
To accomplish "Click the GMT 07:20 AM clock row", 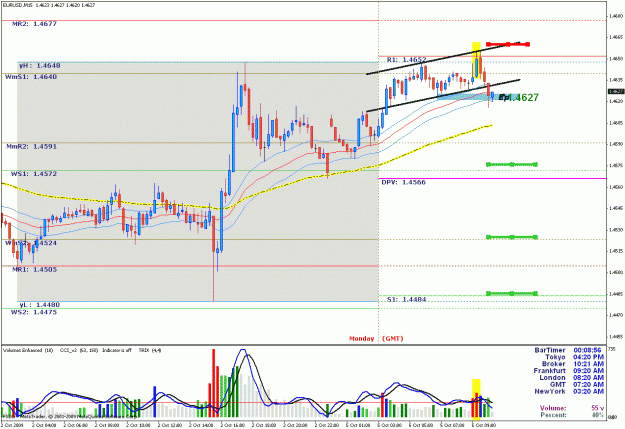I will [x=577, y=384].
